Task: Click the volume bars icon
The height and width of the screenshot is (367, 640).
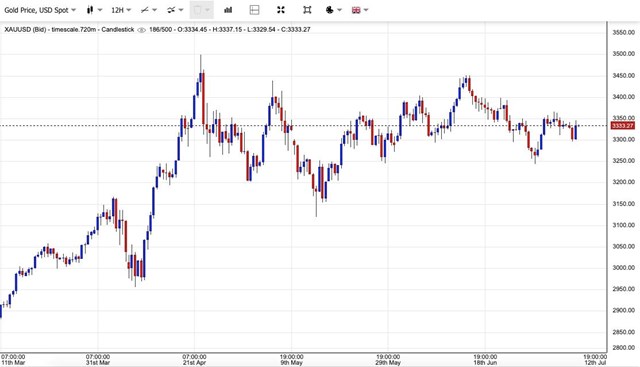Action: click(x=228, y=10)
